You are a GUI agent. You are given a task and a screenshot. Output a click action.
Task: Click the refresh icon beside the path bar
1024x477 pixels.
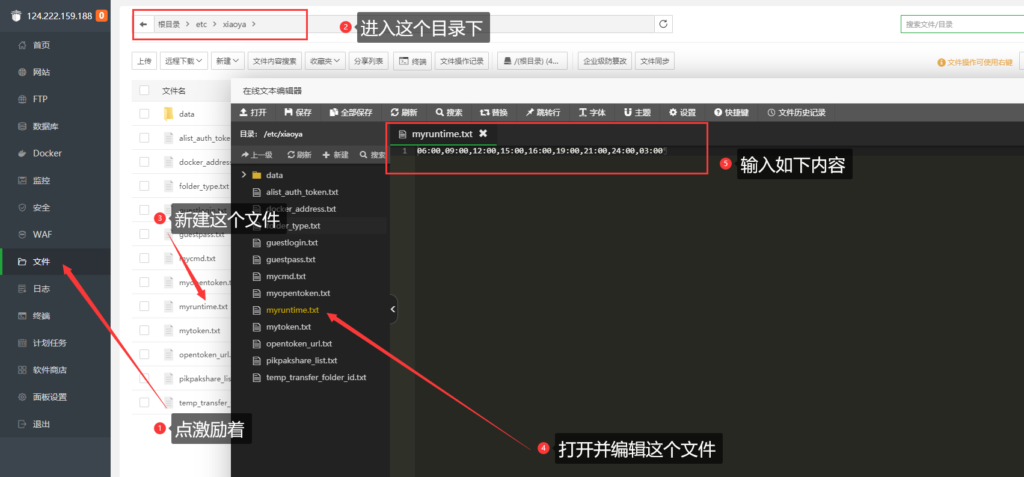point(664,23)
